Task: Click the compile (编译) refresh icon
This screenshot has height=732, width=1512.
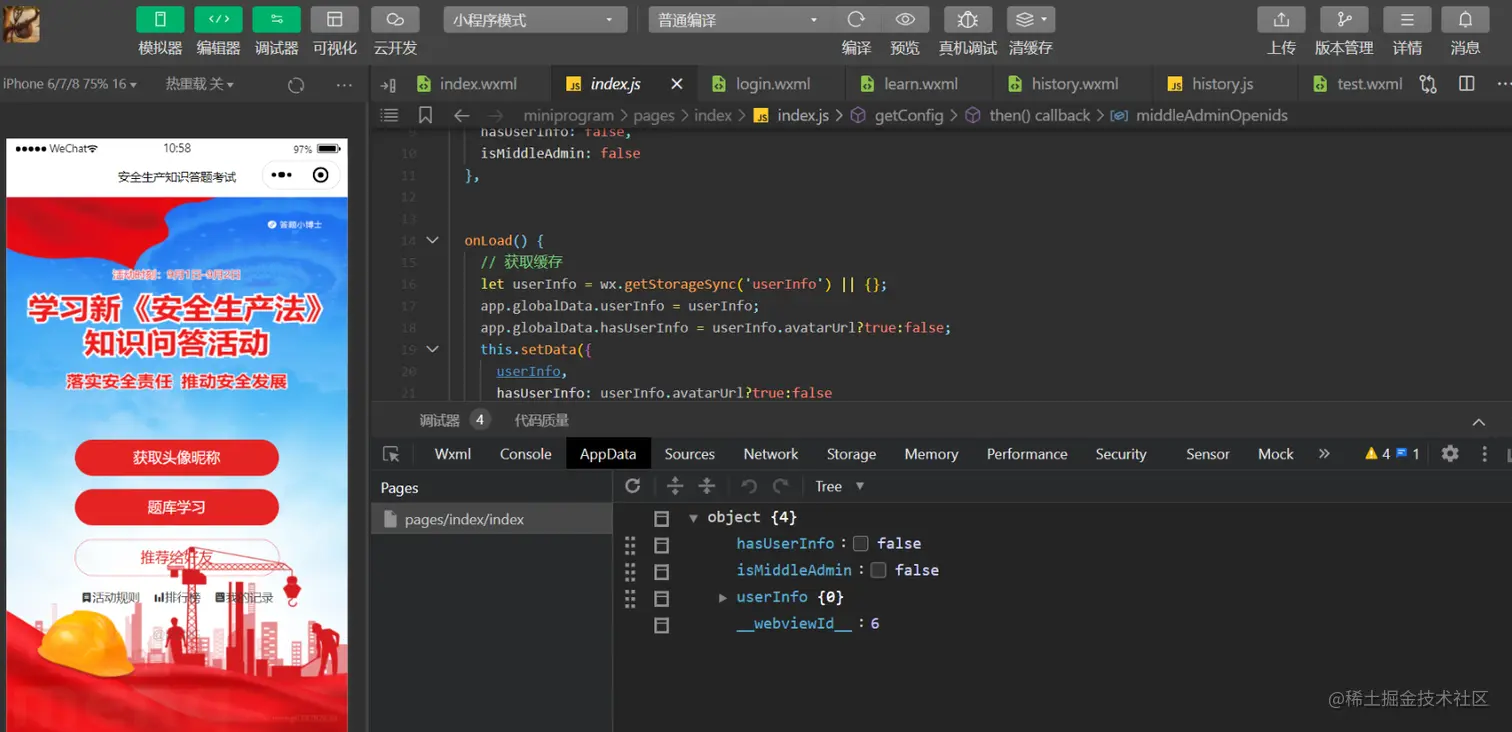Action: coord(856,20)
